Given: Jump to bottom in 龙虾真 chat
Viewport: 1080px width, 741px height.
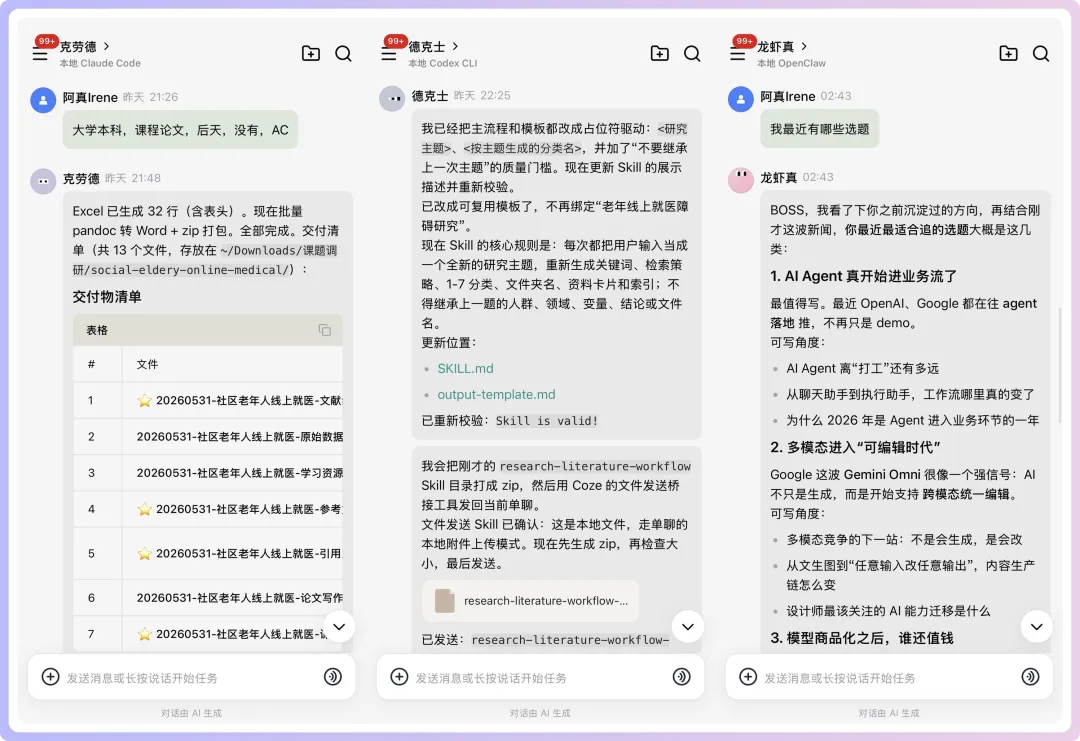Looking at the screenshot, I should (x=1037, y=627).
